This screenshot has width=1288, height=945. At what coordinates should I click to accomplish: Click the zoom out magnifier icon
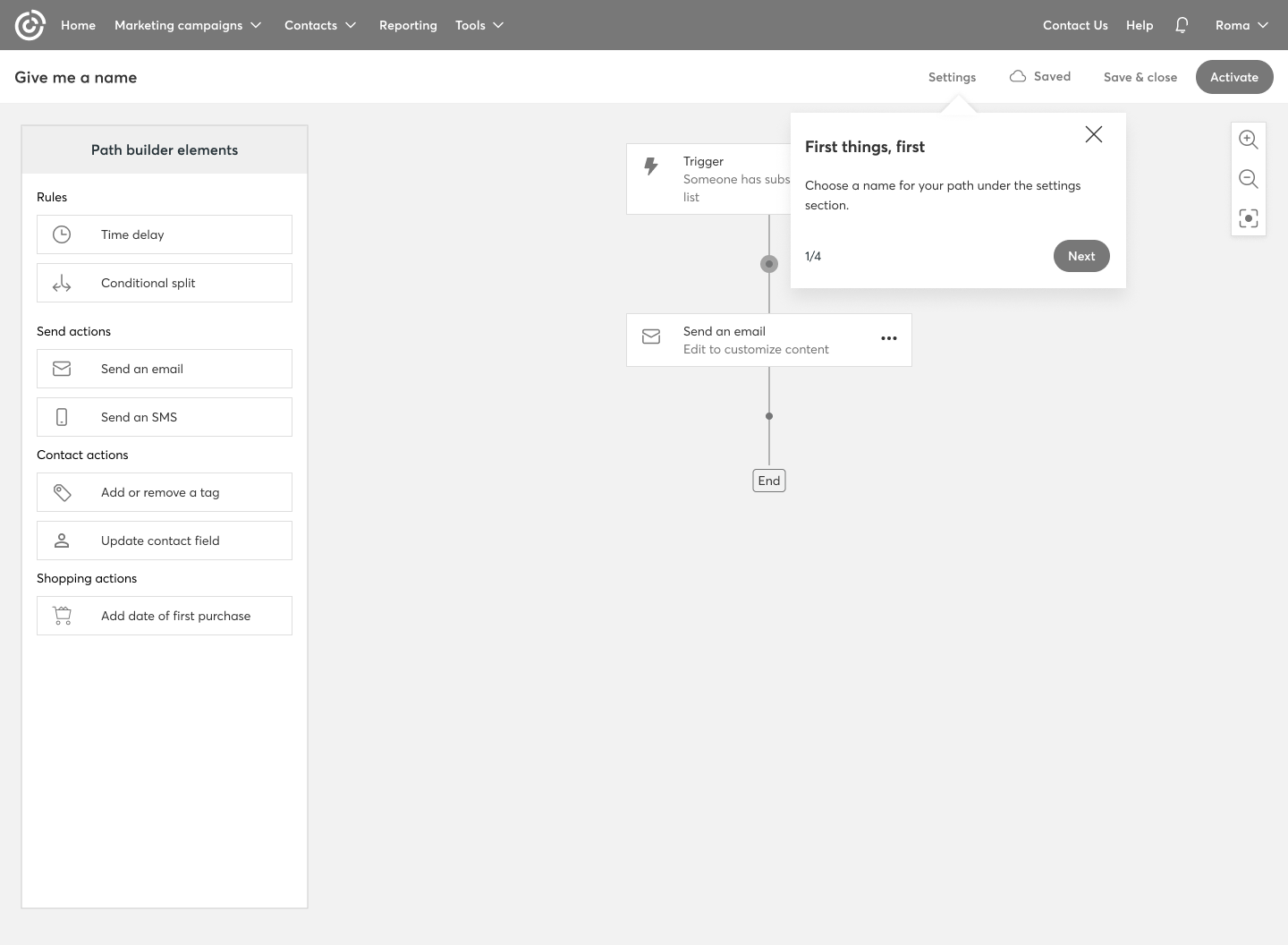1248,179
